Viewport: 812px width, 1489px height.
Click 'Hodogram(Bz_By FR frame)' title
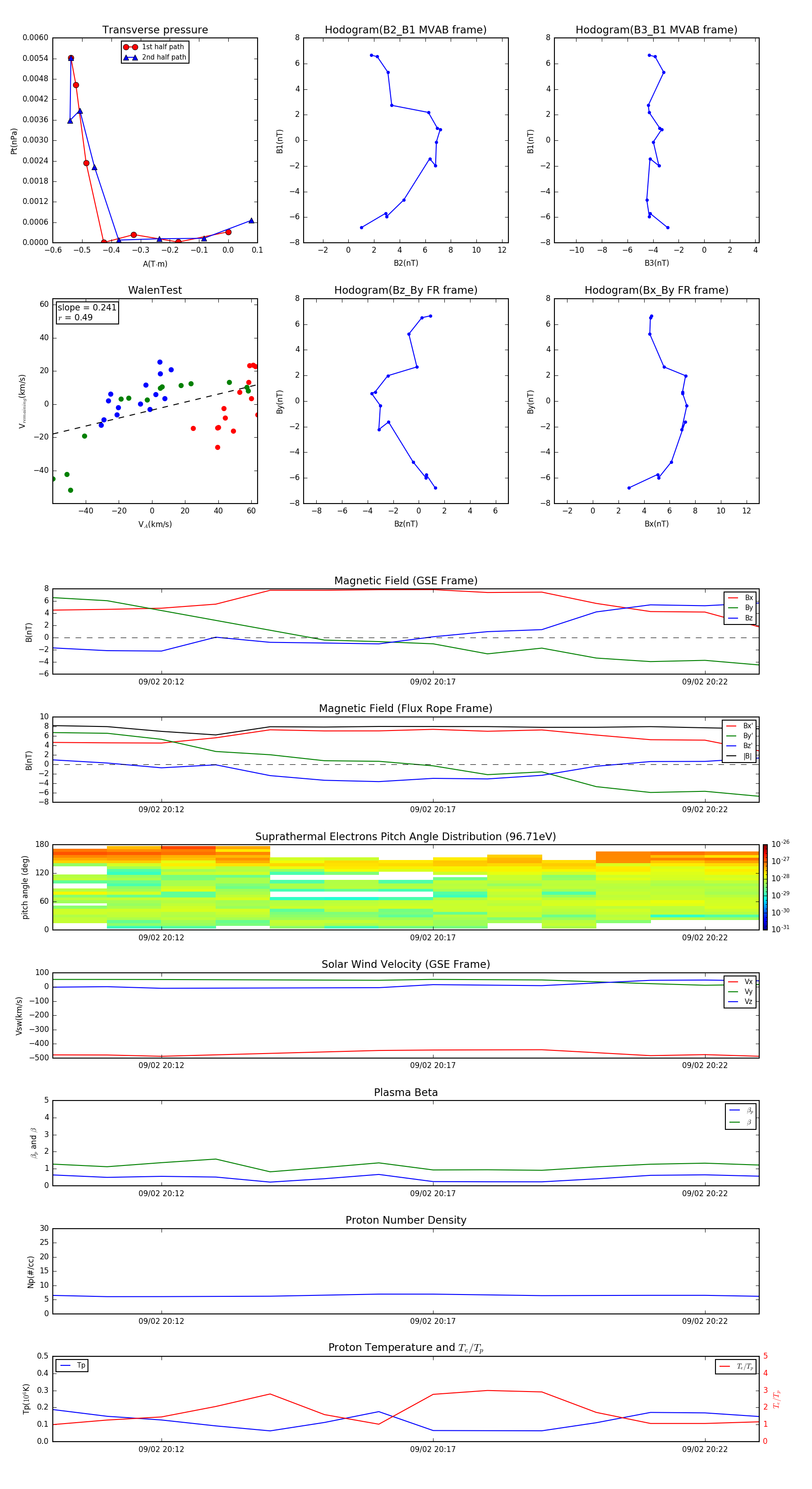(406, 290)
